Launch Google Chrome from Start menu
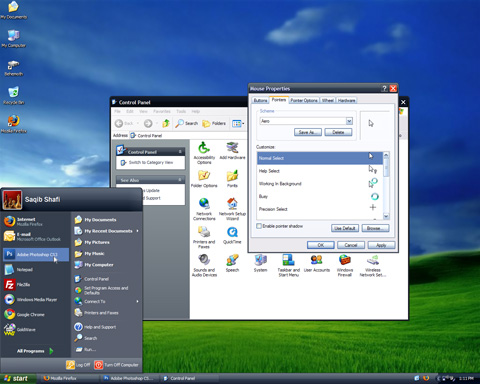Image resolution: width=480 pixels, height=384 pixels. [36, 314]
